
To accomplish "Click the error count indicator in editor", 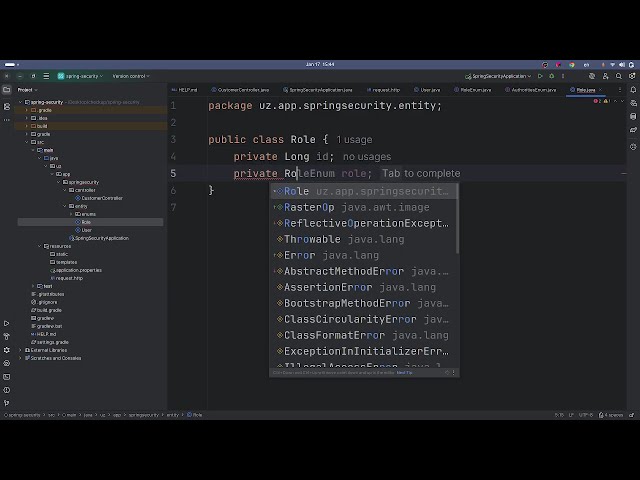I will coord(596,101).
